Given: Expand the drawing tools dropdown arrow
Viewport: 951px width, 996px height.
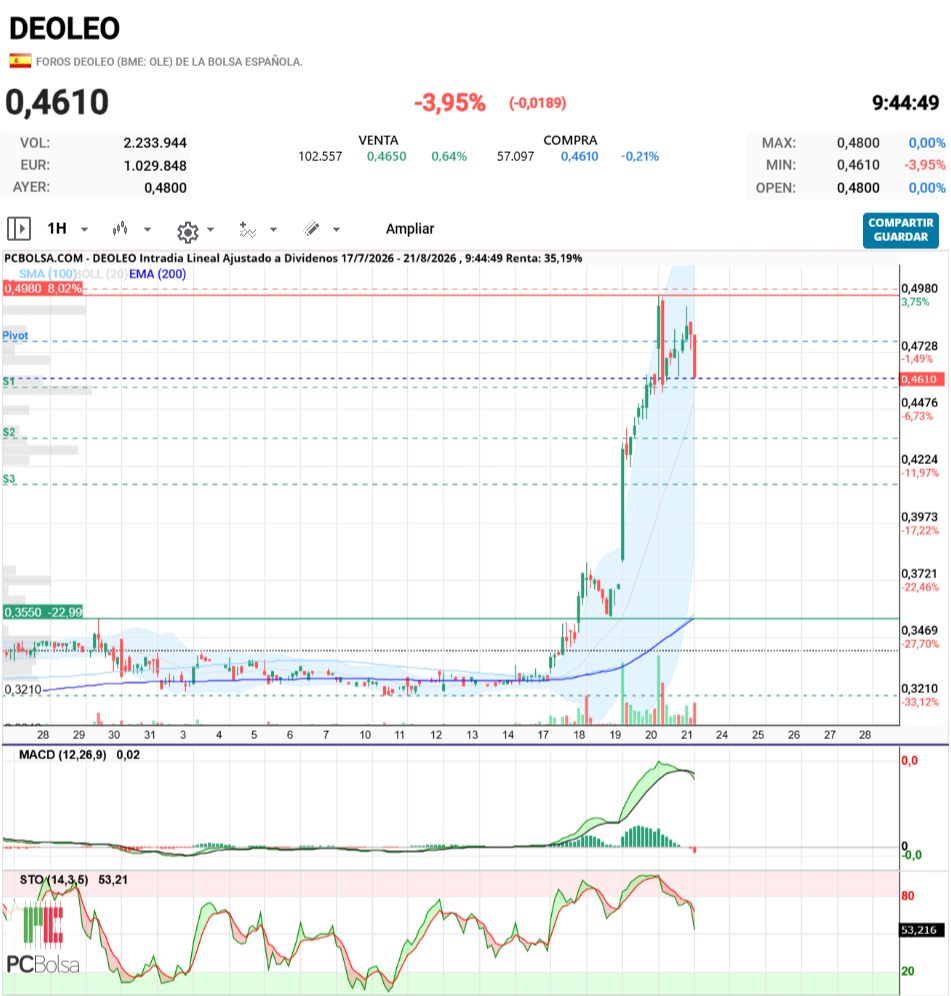Looking at the screenshot, I should click(337, 229).
